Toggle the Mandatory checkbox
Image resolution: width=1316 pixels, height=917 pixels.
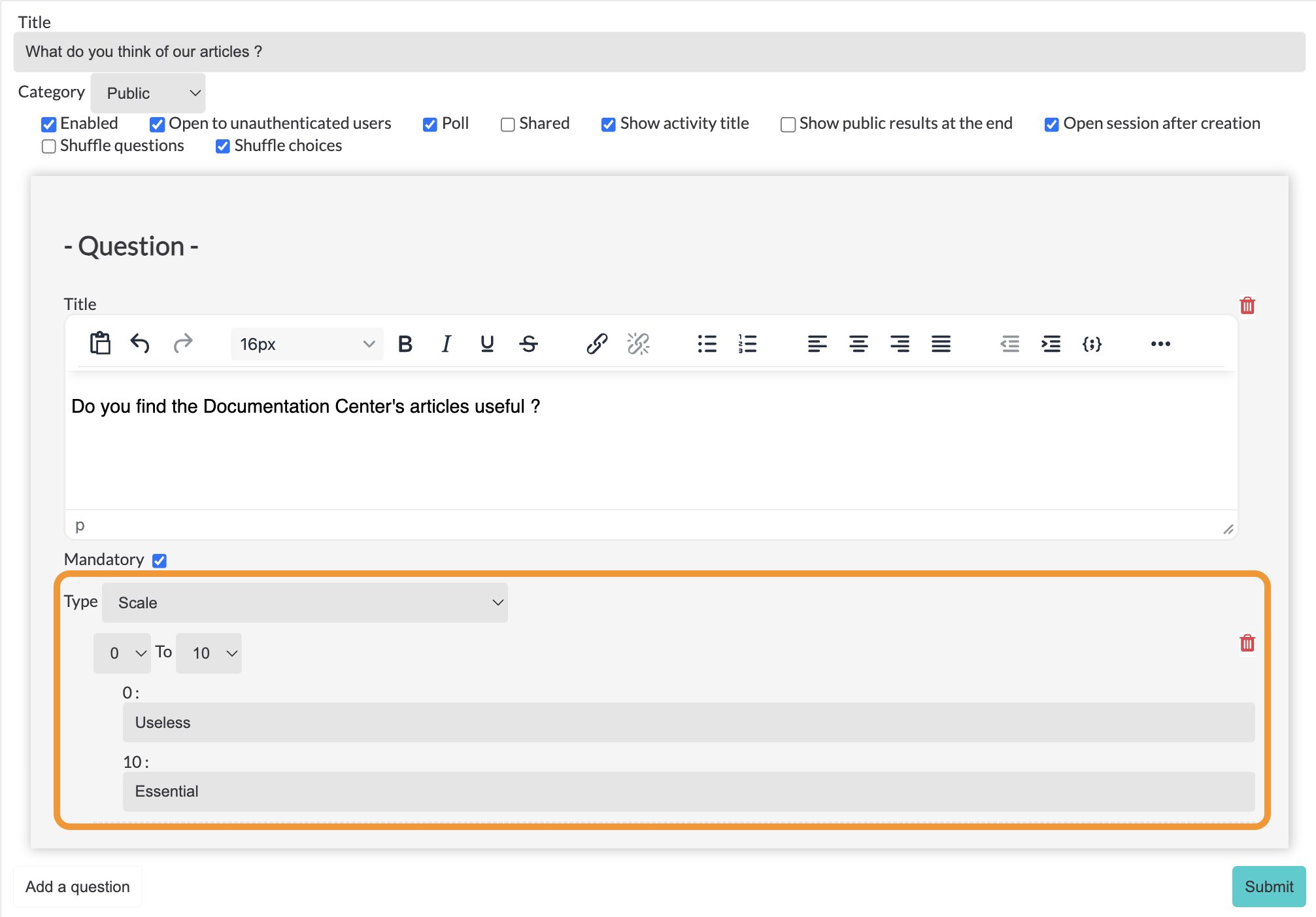coord(160,561)
